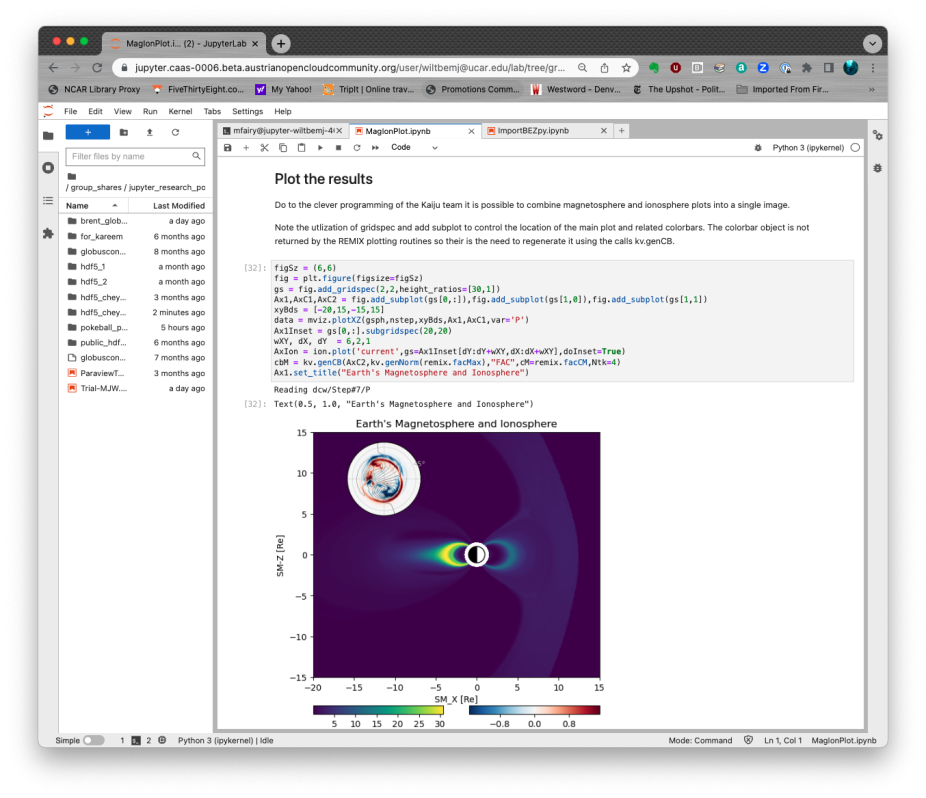Open the Extension Manager sidebar icon

(x=48, y=233)
